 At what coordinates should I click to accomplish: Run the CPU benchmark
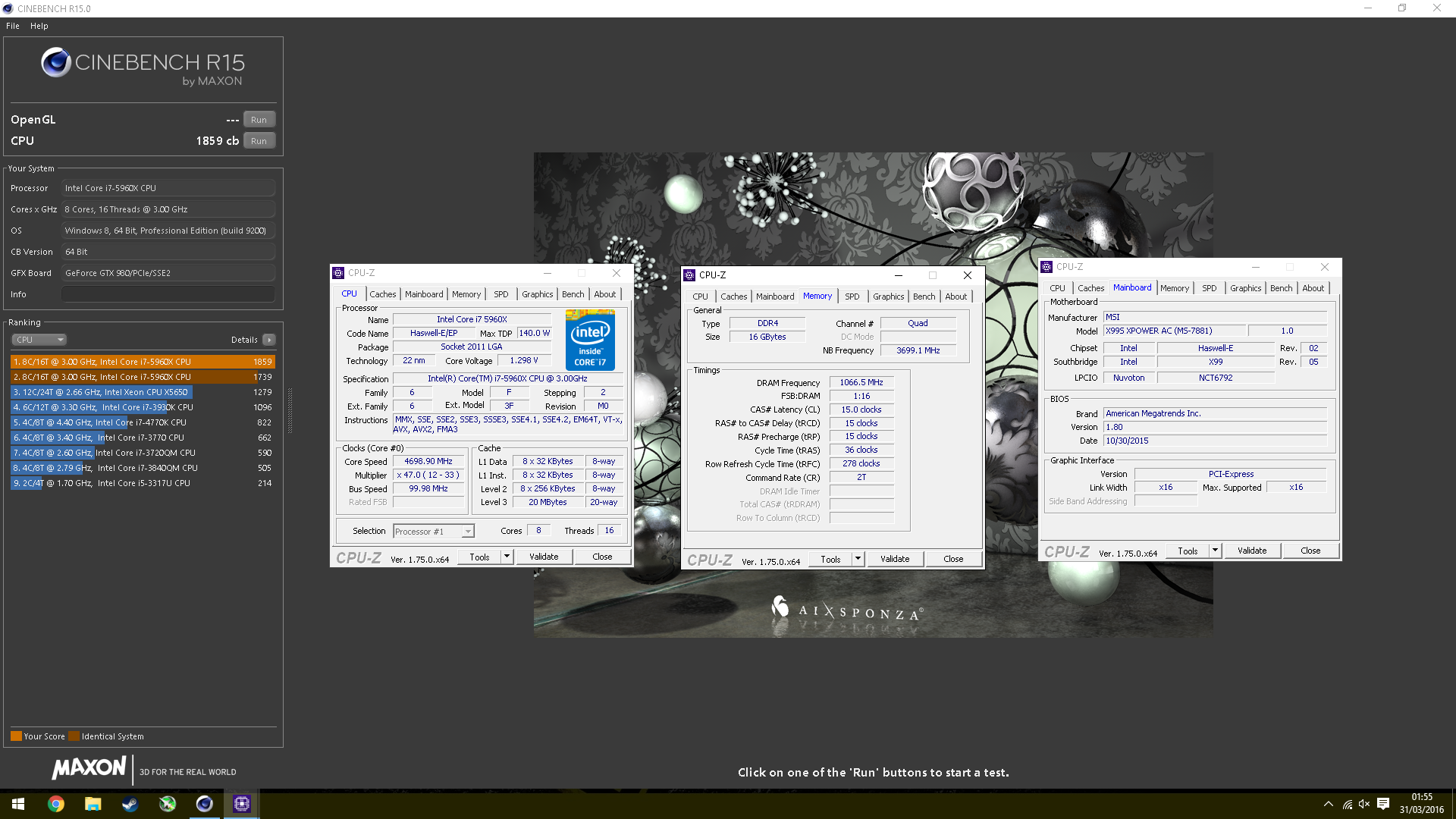point(259,141)
